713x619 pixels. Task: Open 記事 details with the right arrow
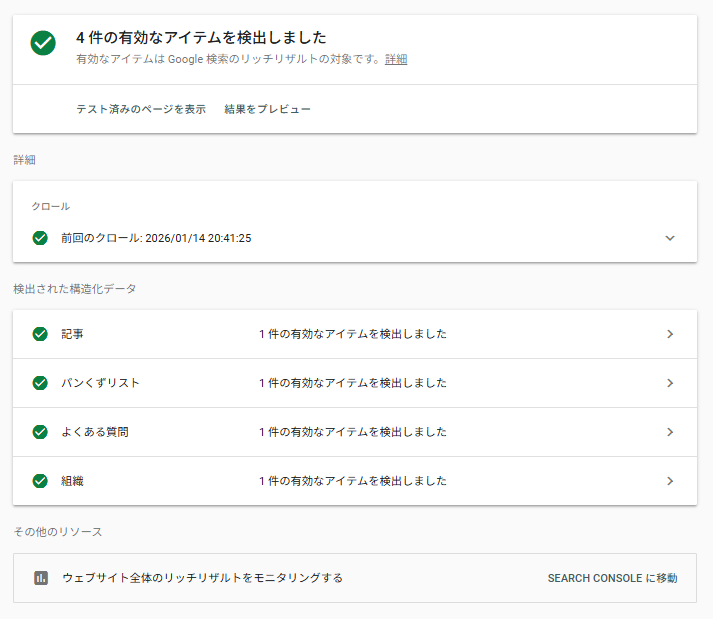point(670,334)
